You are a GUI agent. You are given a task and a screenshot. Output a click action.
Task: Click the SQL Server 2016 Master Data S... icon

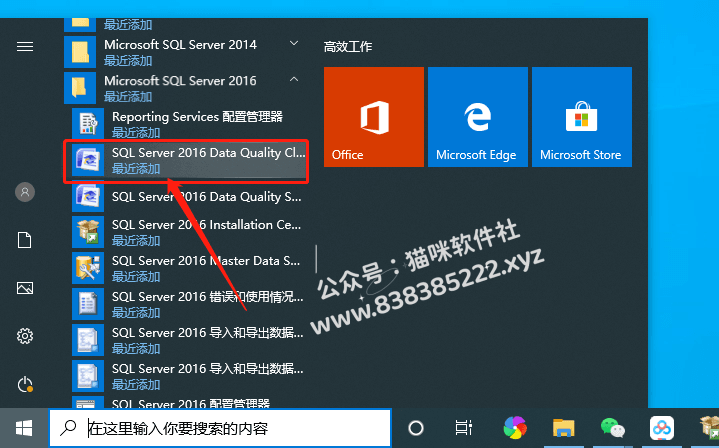click(88, 268)
